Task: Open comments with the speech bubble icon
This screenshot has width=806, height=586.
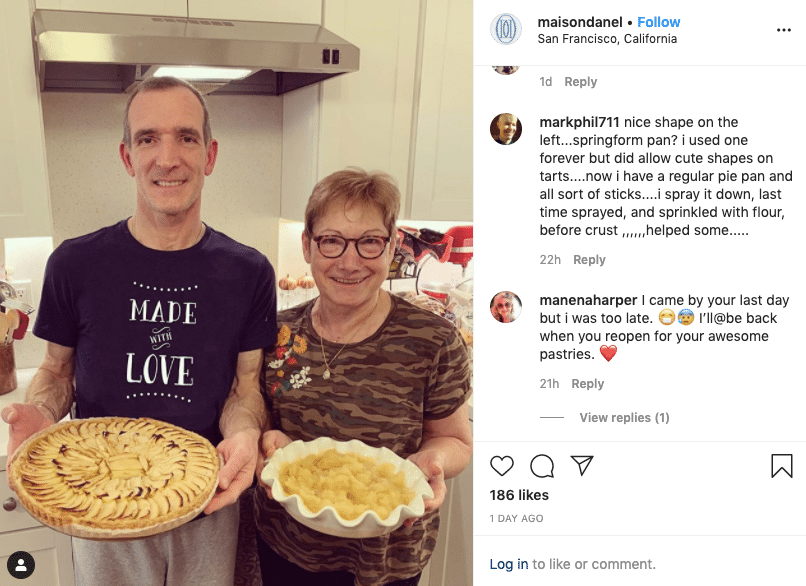Action: point(542,466)
